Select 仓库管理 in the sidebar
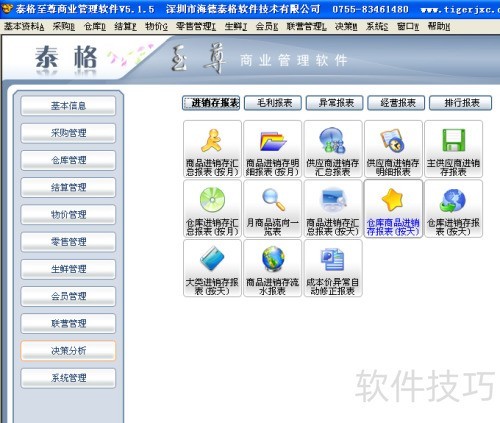 tap(68, 160)
